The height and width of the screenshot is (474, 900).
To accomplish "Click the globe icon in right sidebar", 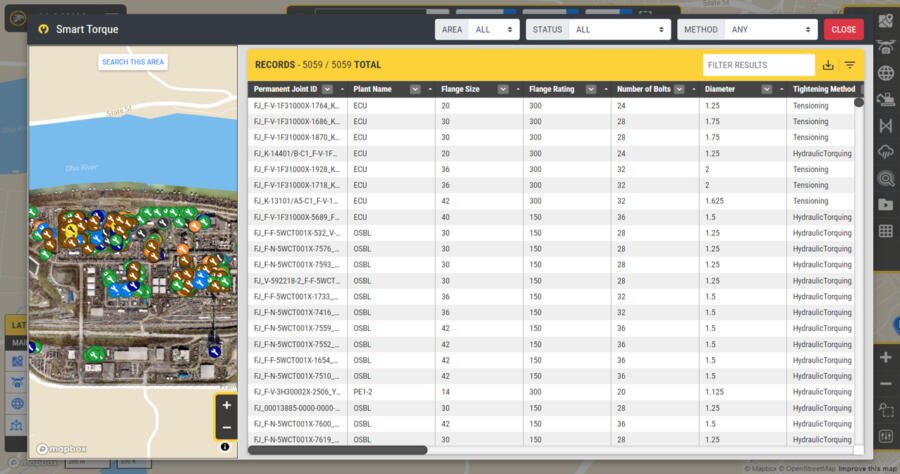I will click(x=885, y=73).
